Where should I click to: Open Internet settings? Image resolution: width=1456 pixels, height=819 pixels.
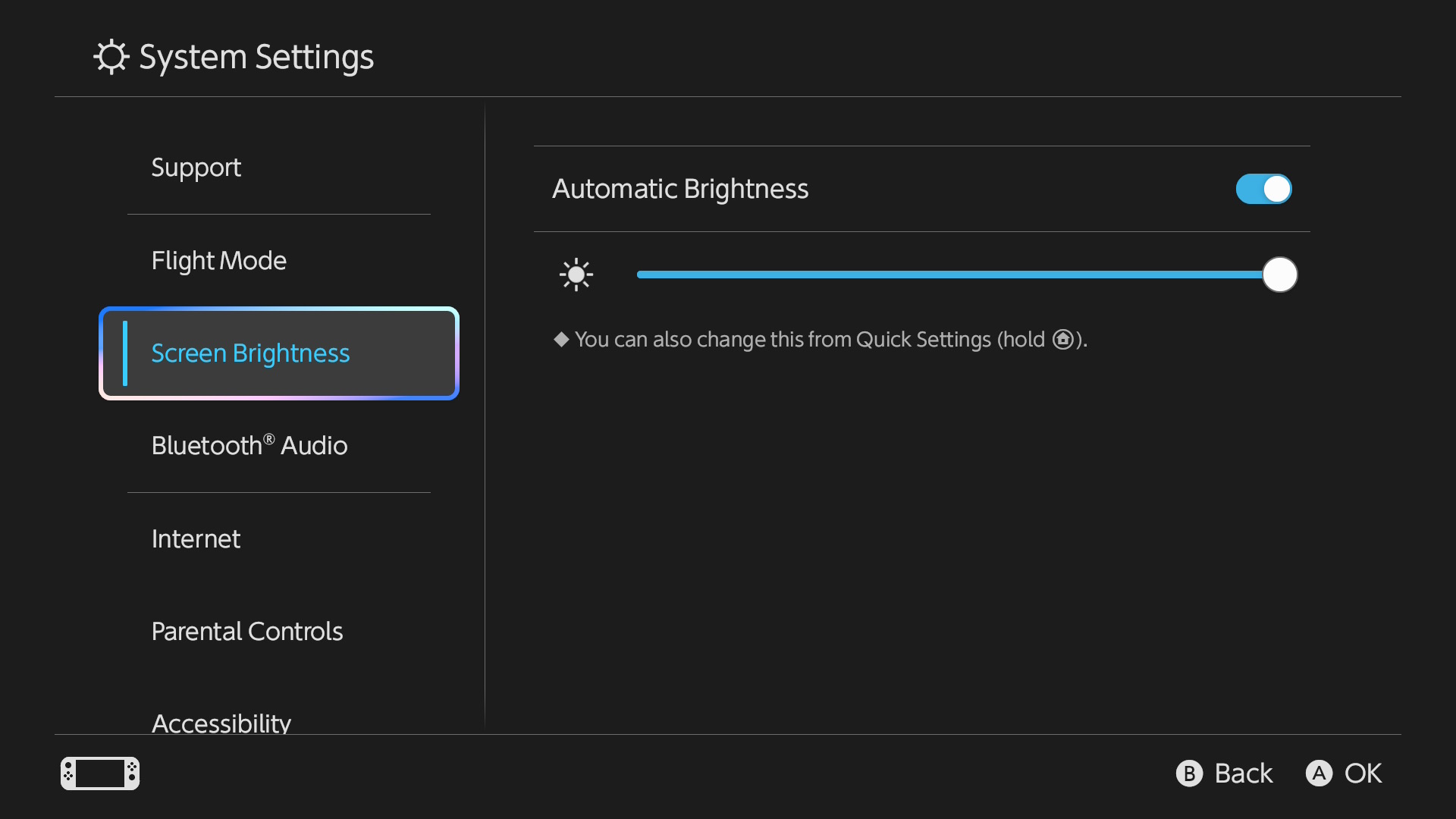pos(195,538)
